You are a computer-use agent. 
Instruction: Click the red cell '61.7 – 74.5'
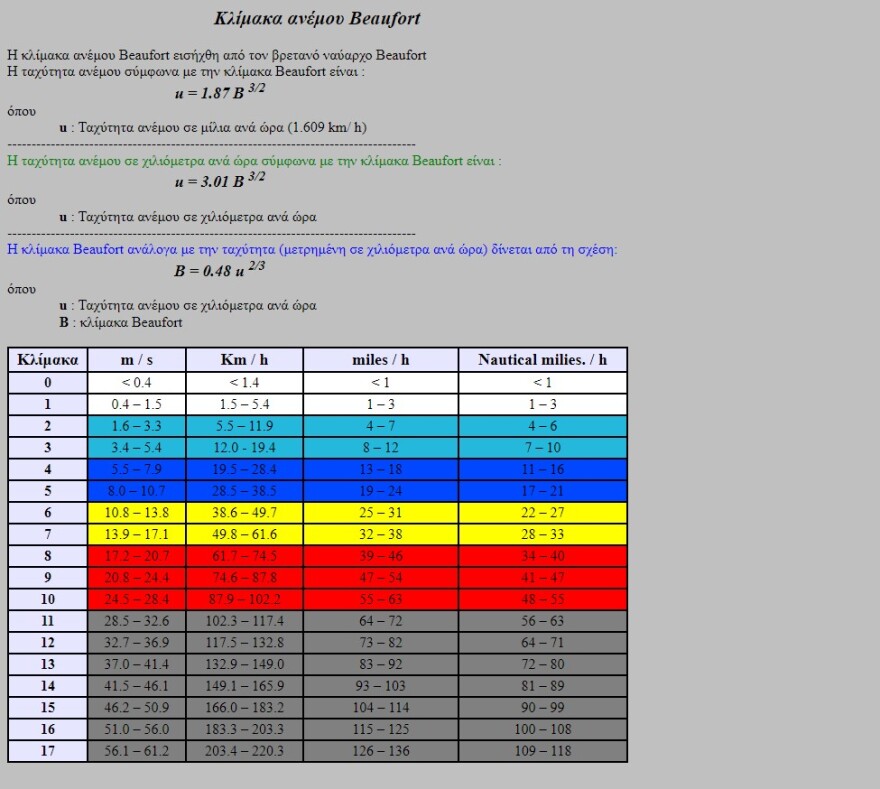coord(244,556)
